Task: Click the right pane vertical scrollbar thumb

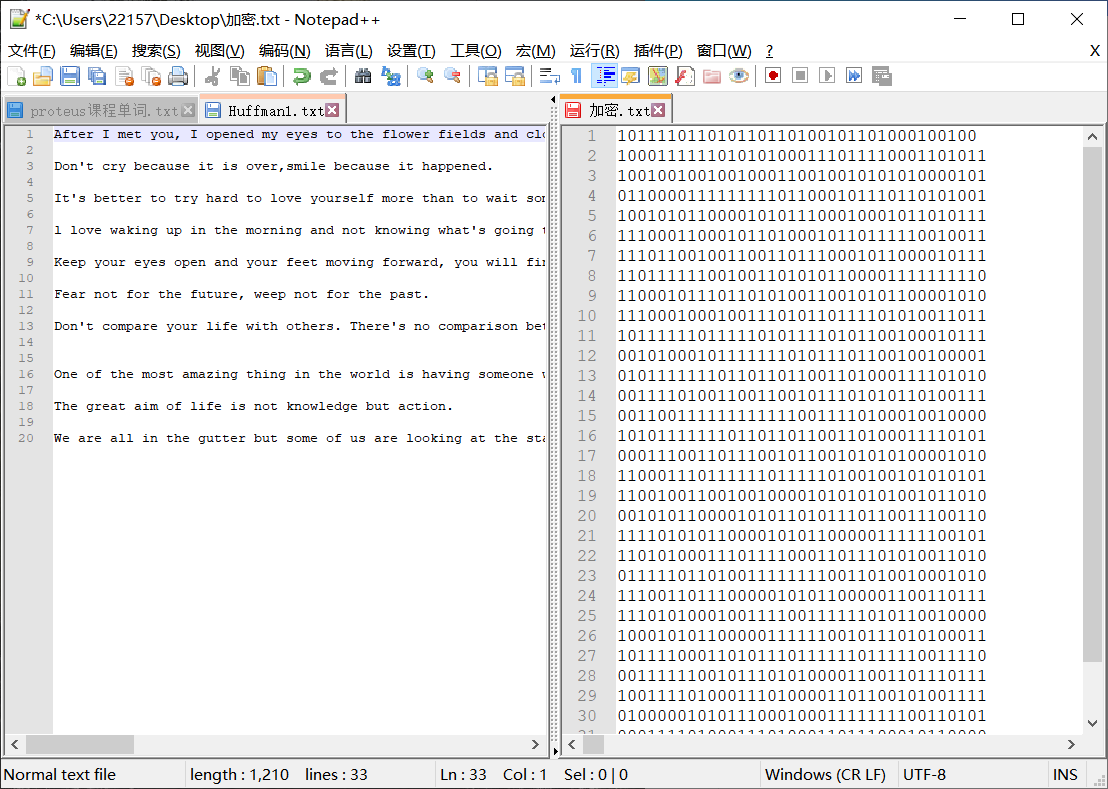Action: [x=1092, y=405]
